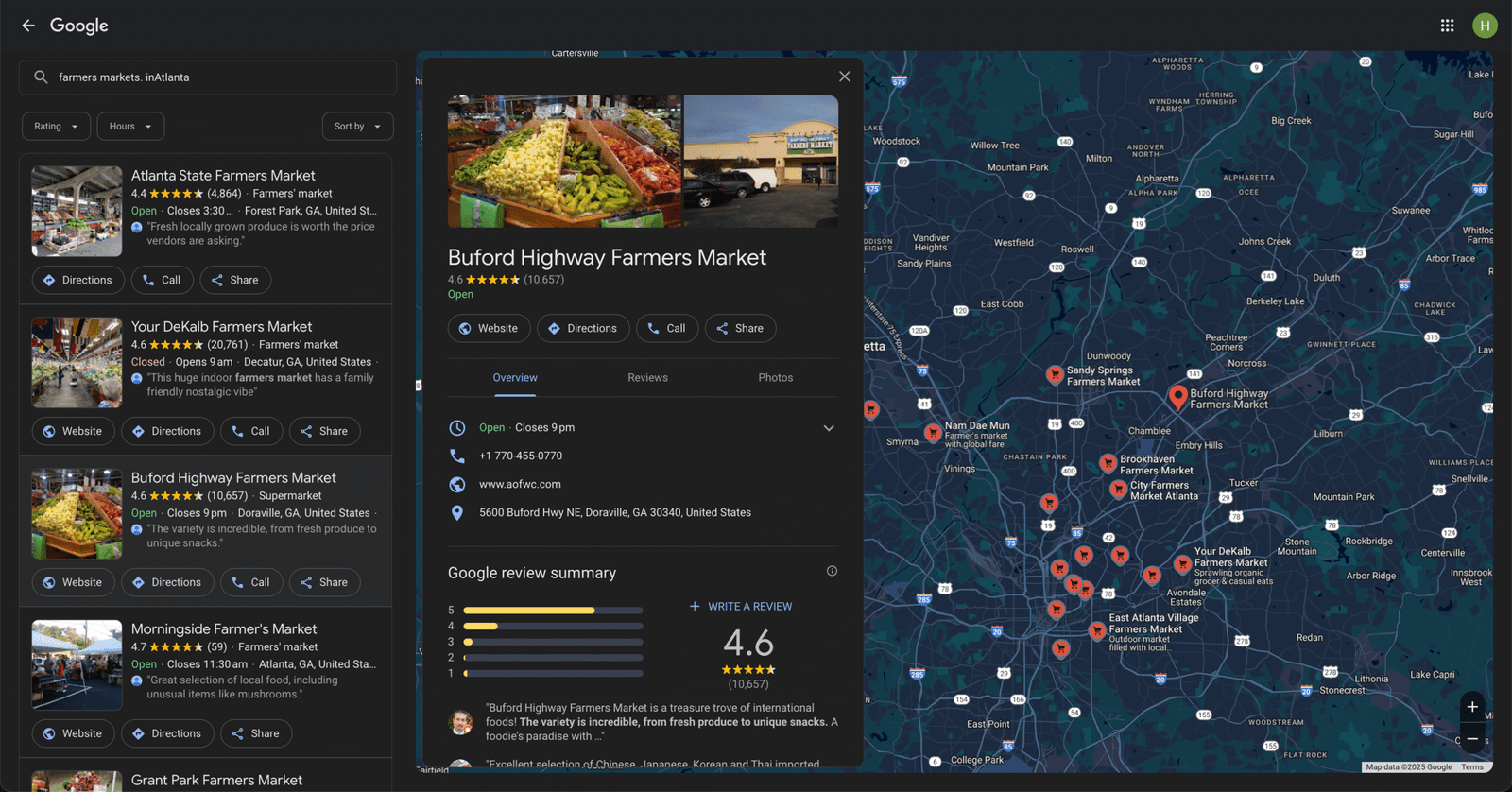
Task: Open Your DeKalb Farmers Market website
Action: tap(73, 431)
